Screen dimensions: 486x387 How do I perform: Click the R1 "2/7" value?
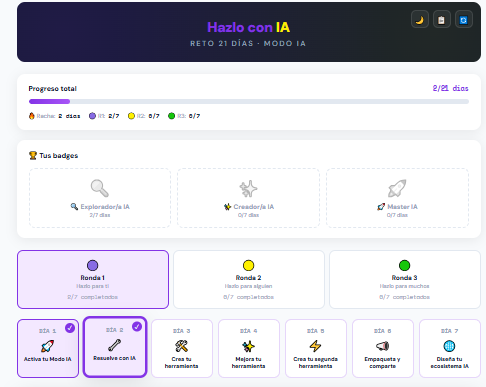tap(114, 116)
